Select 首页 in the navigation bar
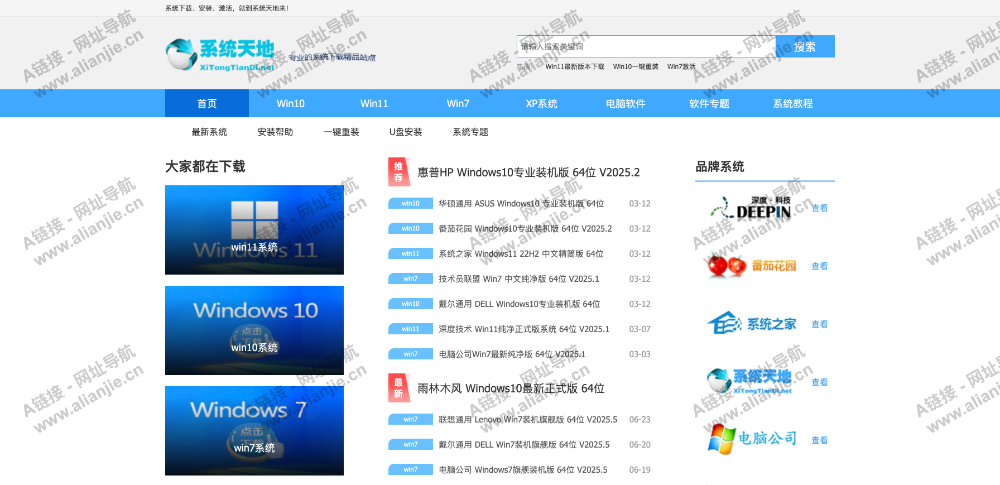Image resolution: width=1000 pixels, height=485 pixels. tap(207, 103)
